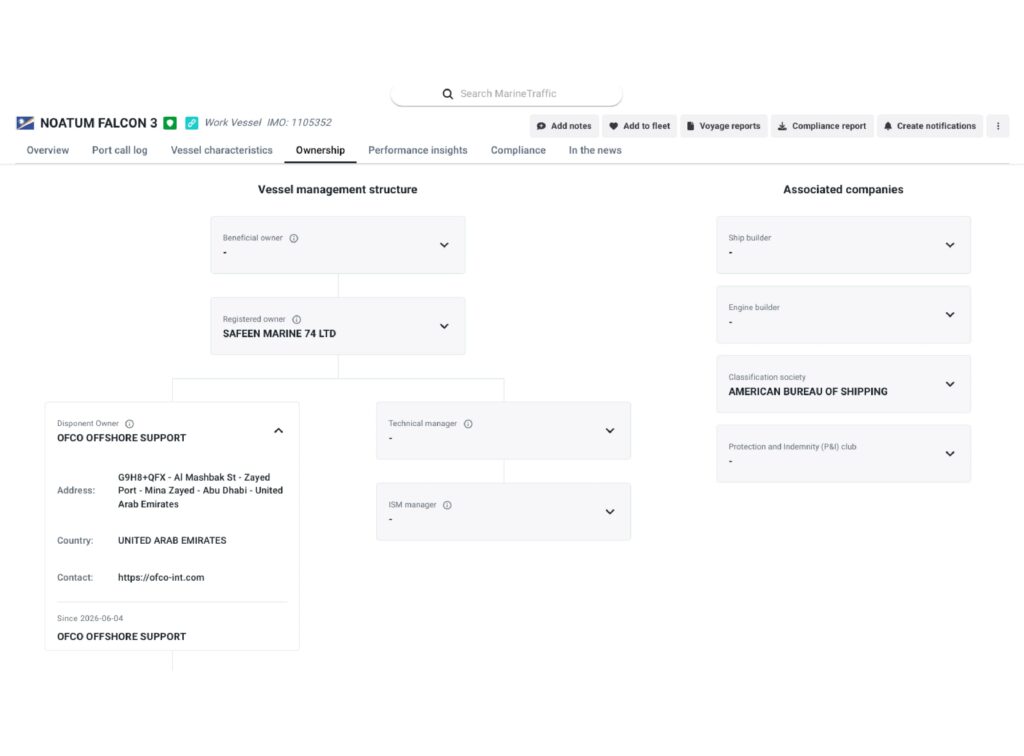Expand the Protection and Indemnity club card
This screenshot has width=1024, height=756.
[950, 454]
